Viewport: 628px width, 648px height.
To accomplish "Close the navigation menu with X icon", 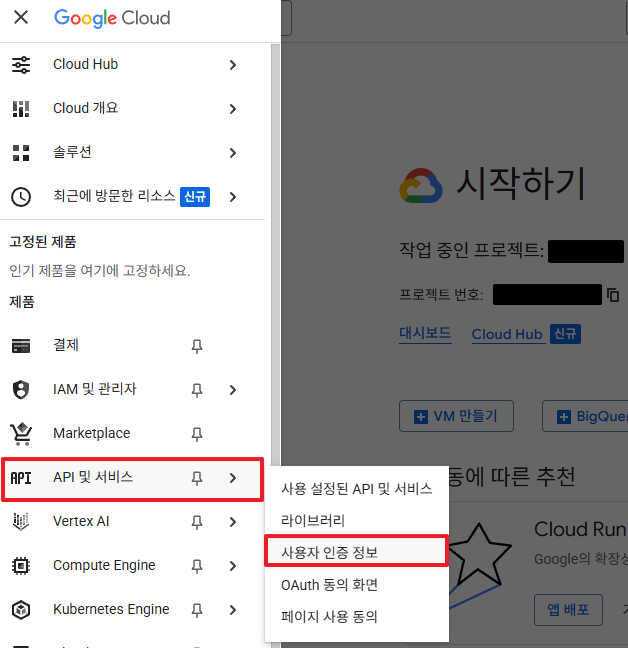I will pyautogui.click(x=21, y=17).
